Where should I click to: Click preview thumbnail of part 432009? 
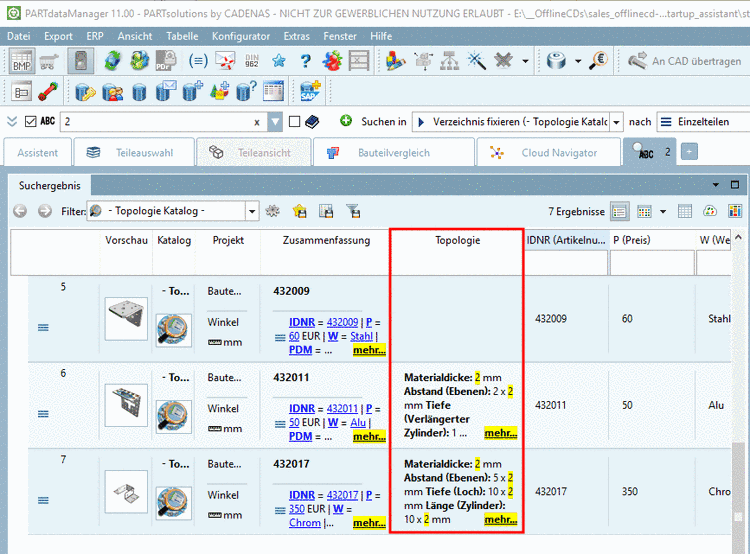tap(126, 318)
